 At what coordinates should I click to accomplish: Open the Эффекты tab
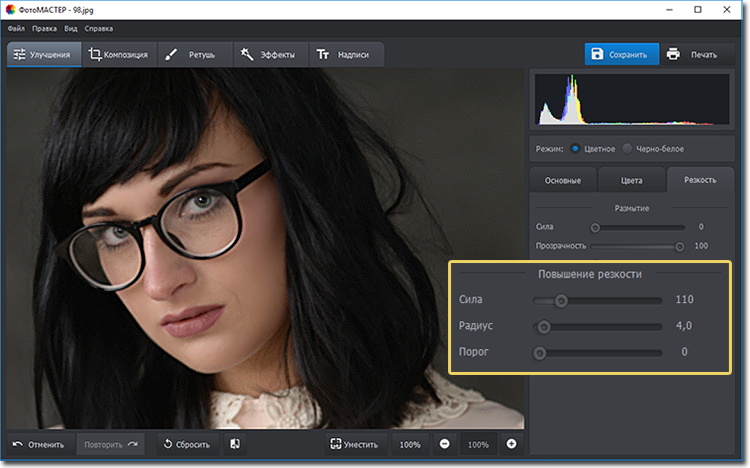[267, 54]
